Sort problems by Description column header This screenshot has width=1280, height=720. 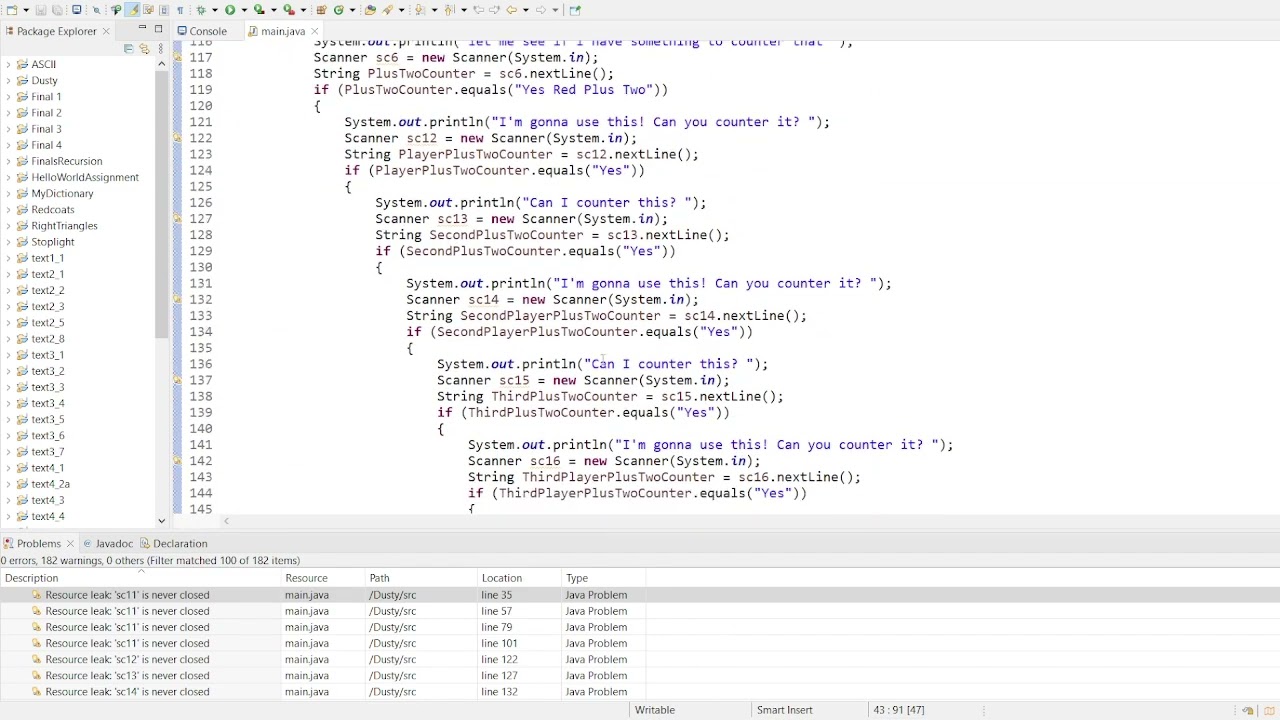click(142, 578)
